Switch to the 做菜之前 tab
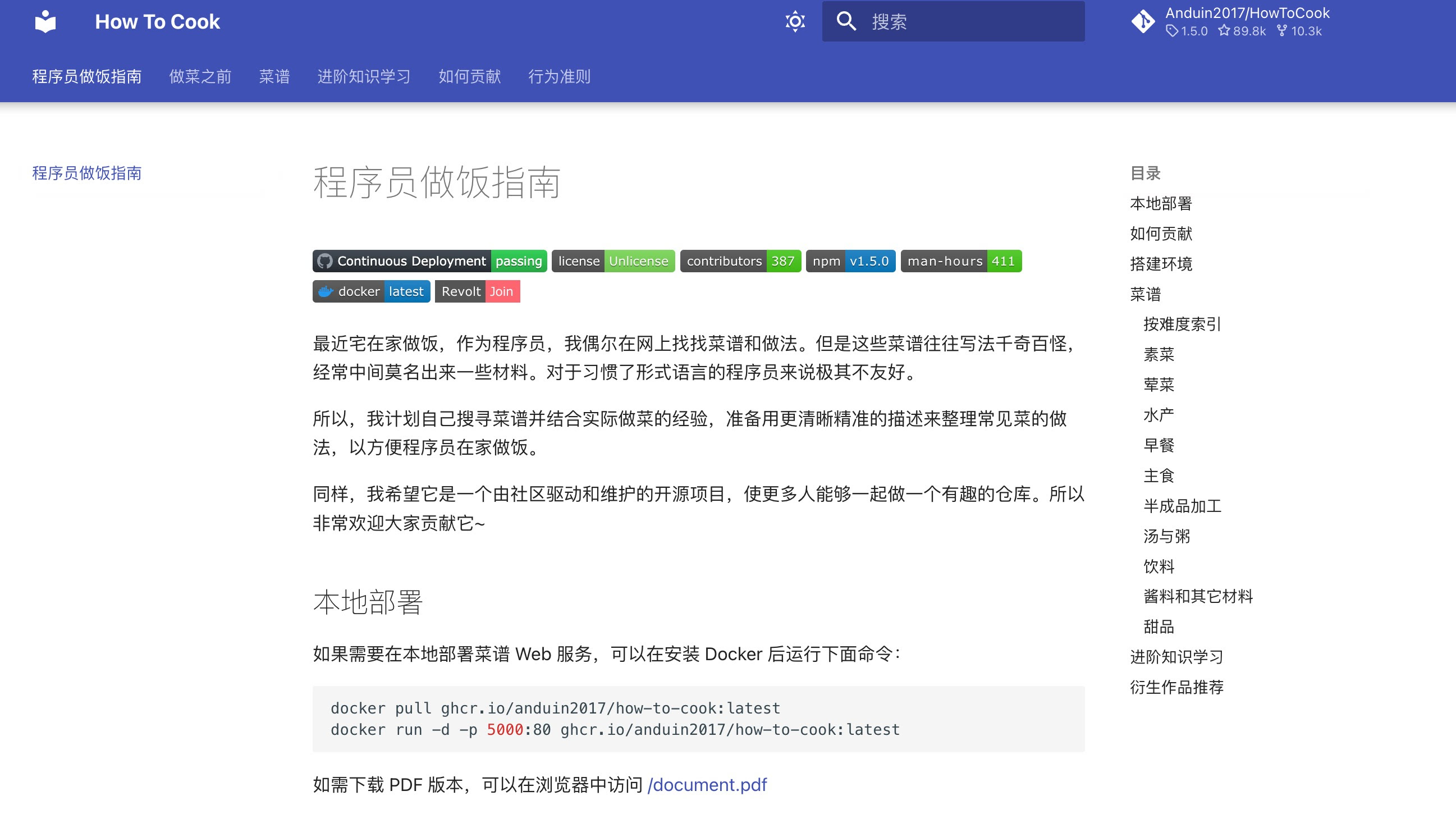Image resolution: width=1456 pixels, height=814 pixels. [200, 77]
